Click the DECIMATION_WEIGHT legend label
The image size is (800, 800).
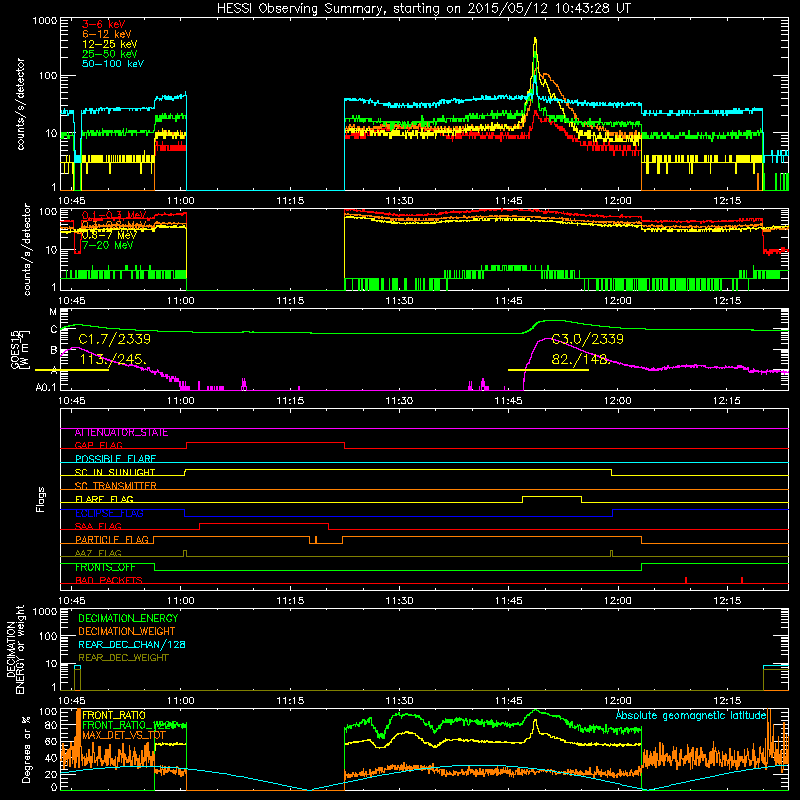pyautogui.click(x=127, y=632)
